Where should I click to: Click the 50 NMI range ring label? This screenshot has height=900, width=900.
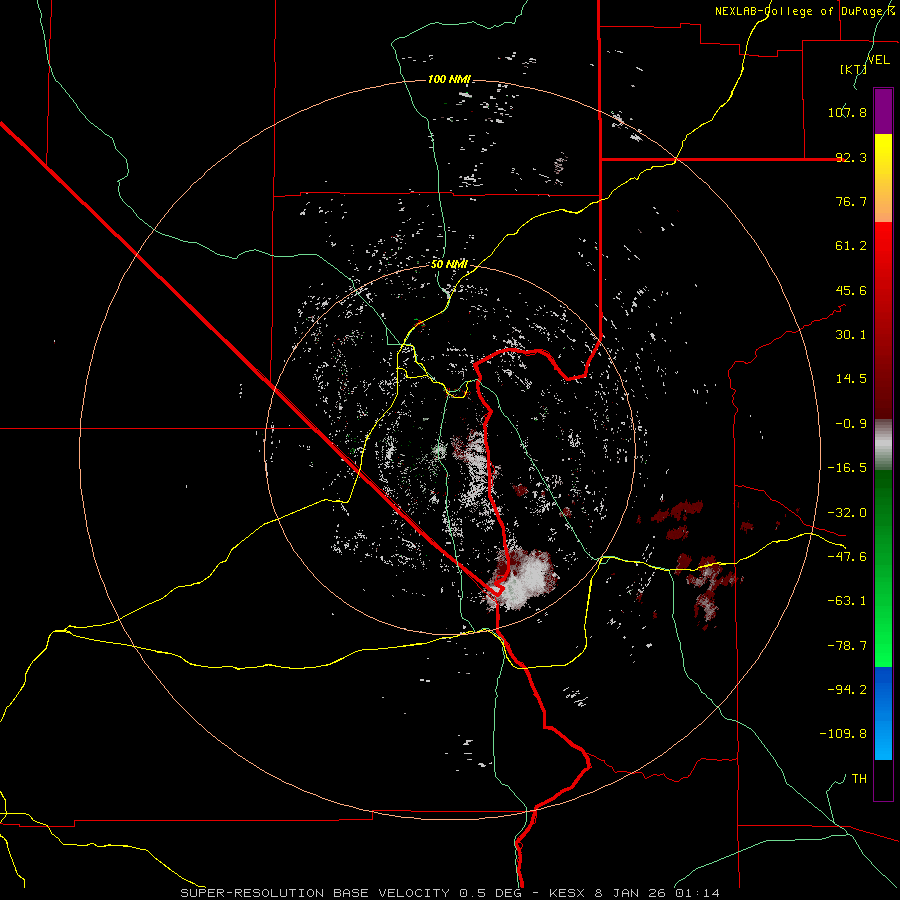(x=449, y=264)
